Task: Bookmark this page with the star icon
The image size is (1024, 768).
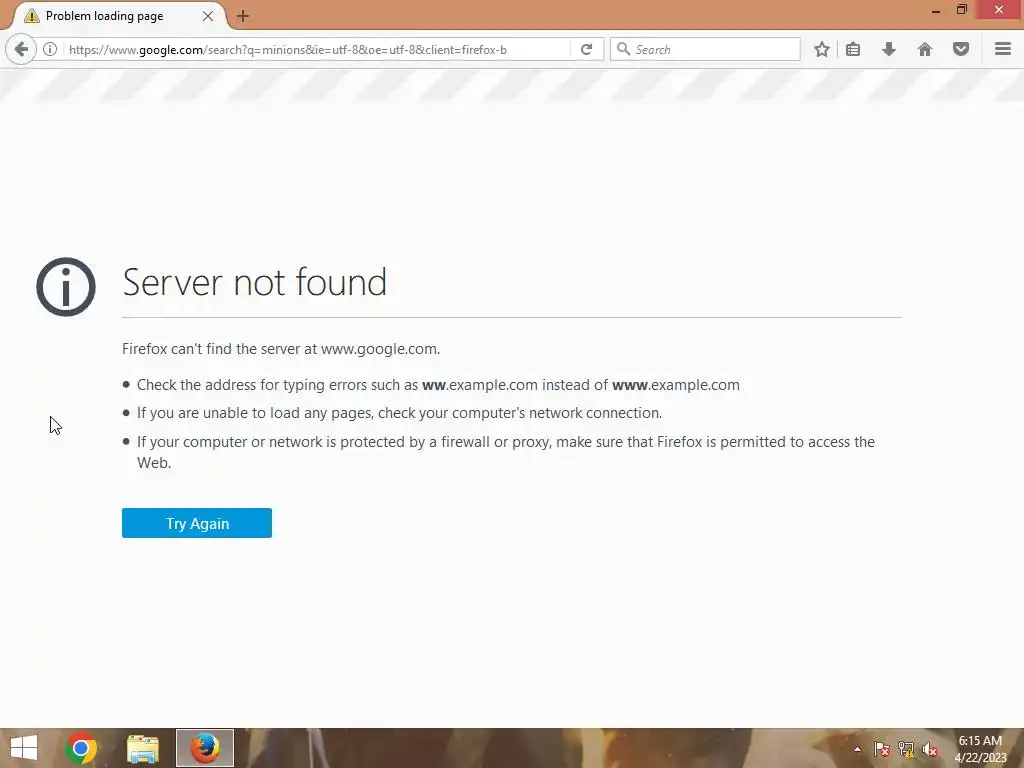Action: click(822, 50)
